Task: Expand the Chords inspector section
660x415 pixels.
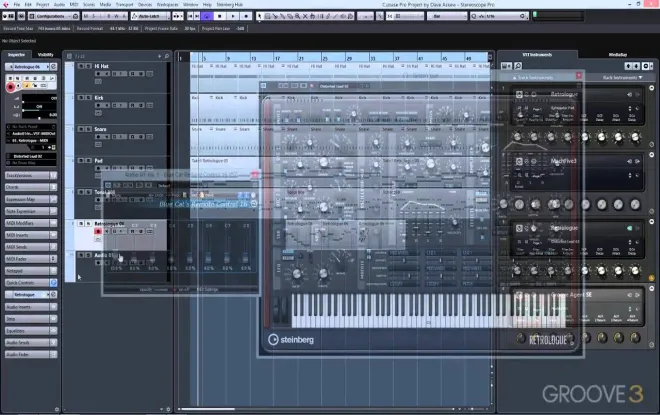Action: pos(30,187)
